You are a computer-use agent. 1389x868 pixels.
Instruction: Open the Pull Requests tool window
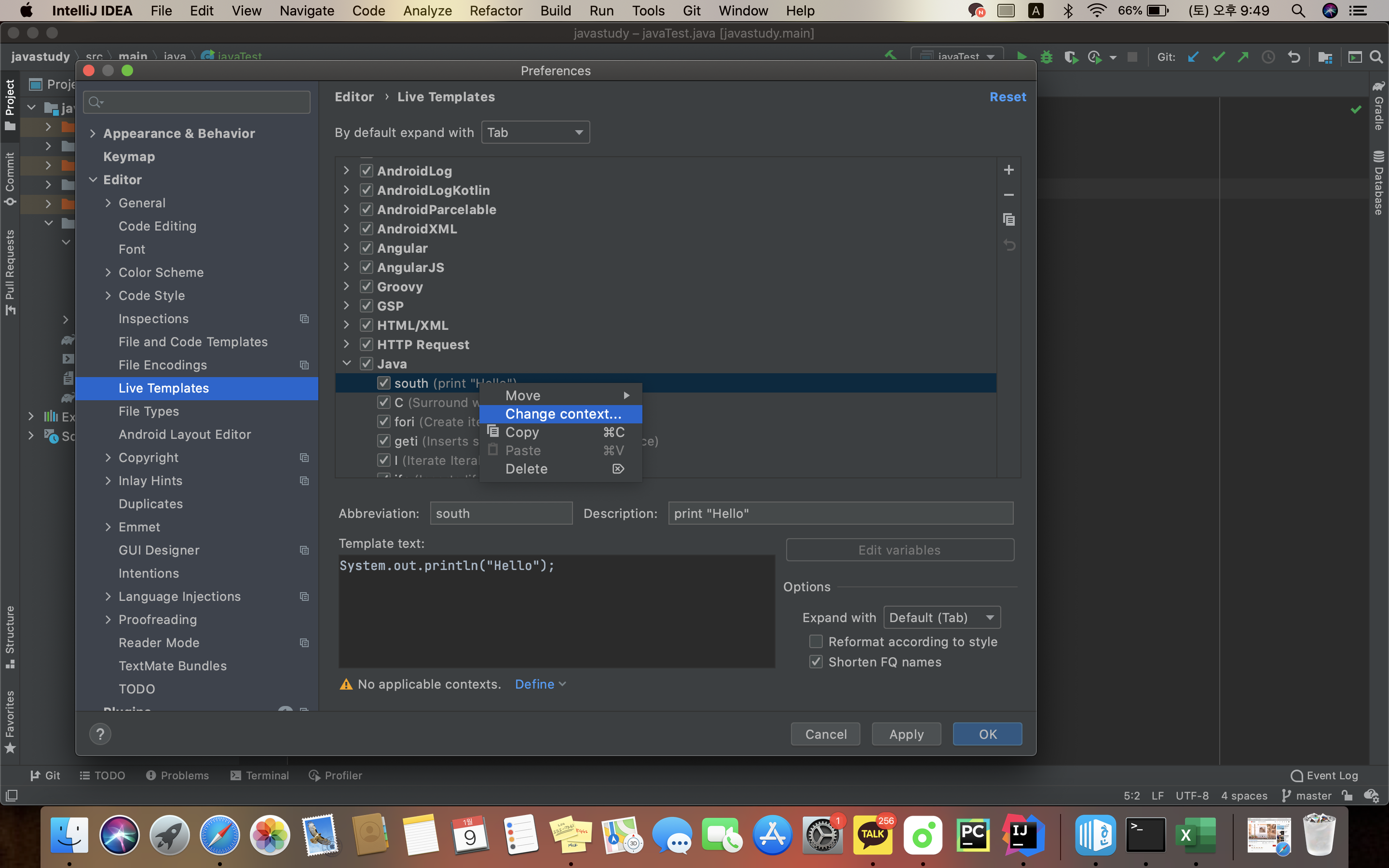pyautogui.click(x=10, y=272)
